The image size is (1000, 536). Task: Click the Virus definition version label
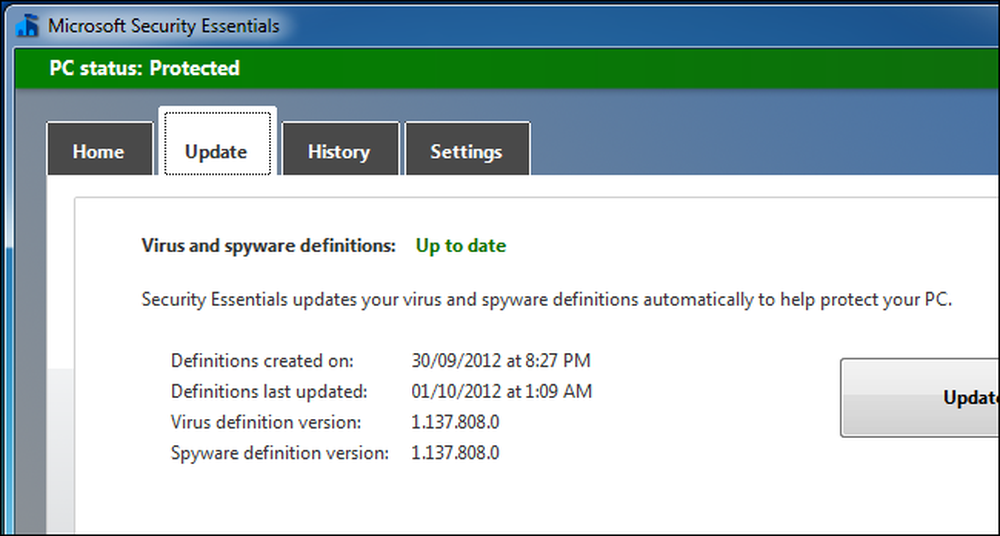[266, 422]
